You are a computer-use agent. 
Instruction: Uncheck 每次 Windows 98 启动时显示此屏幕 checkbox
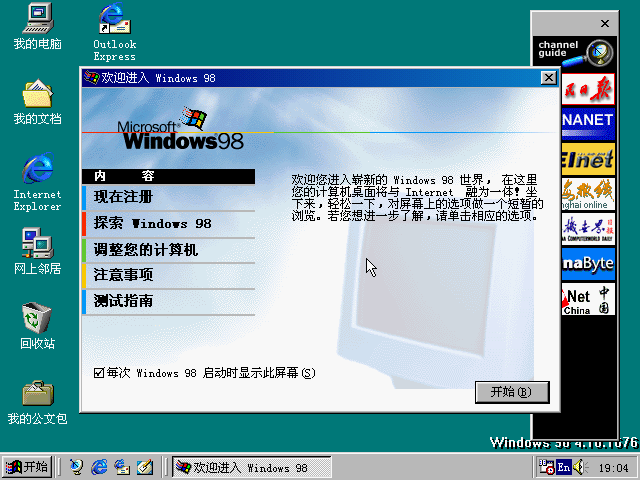[99, 373]
